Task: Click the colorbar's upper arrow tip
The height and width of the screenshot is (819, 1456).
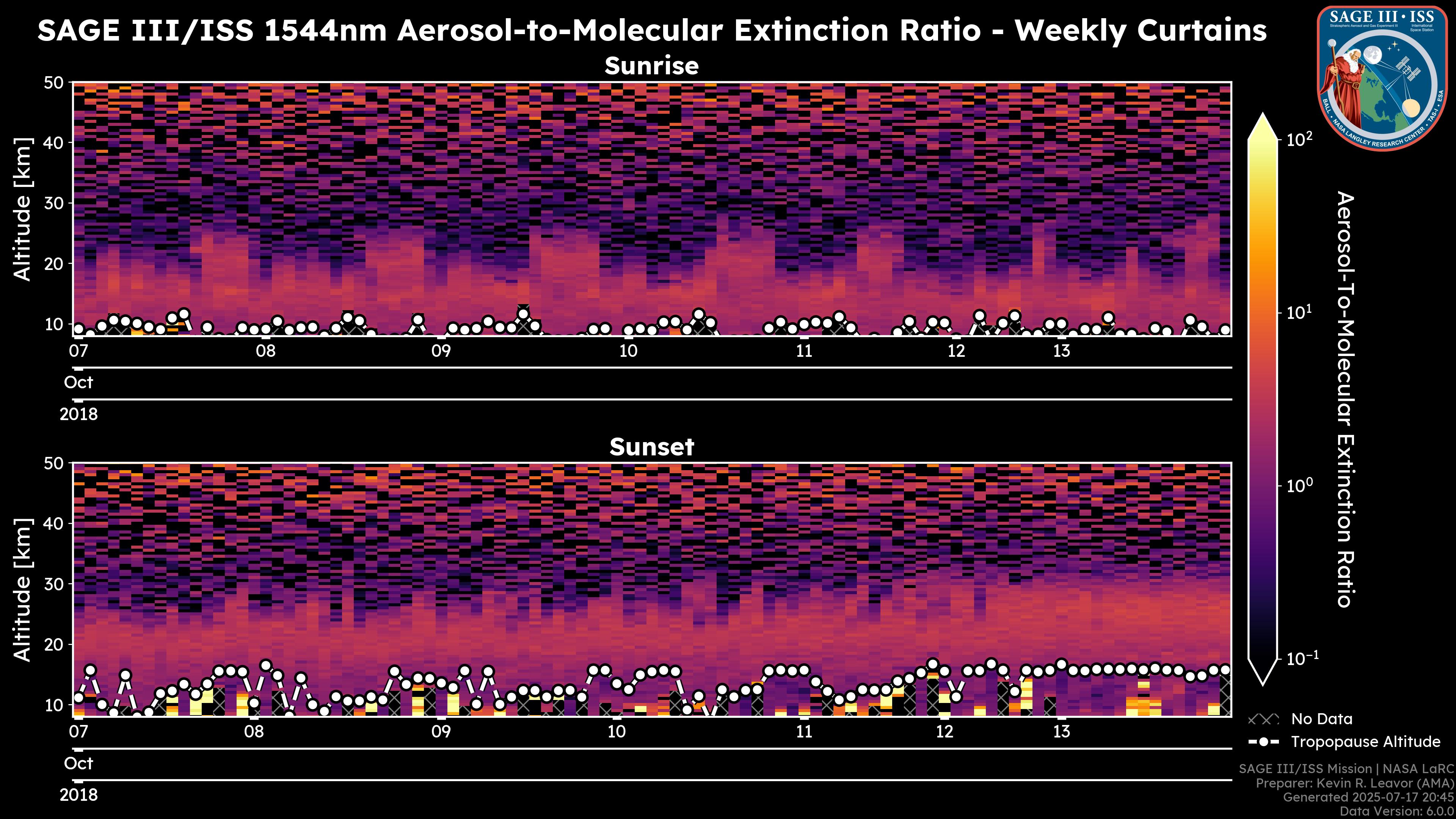Action: [1263, 118]
